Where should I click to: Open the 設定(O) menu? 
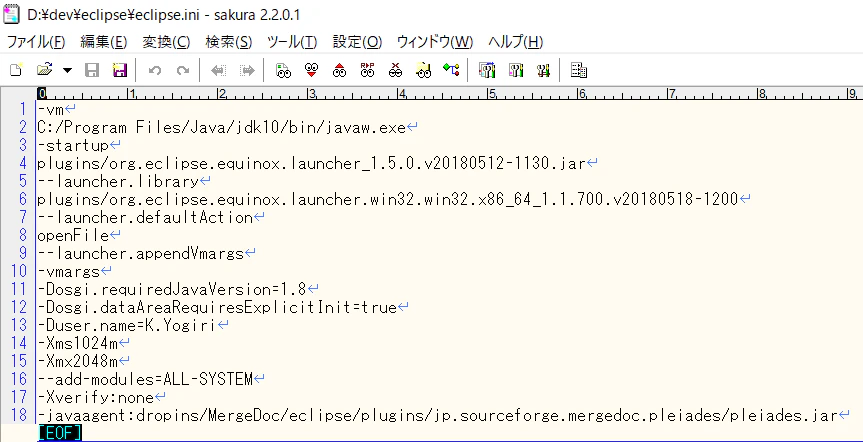tap(357, 42)
